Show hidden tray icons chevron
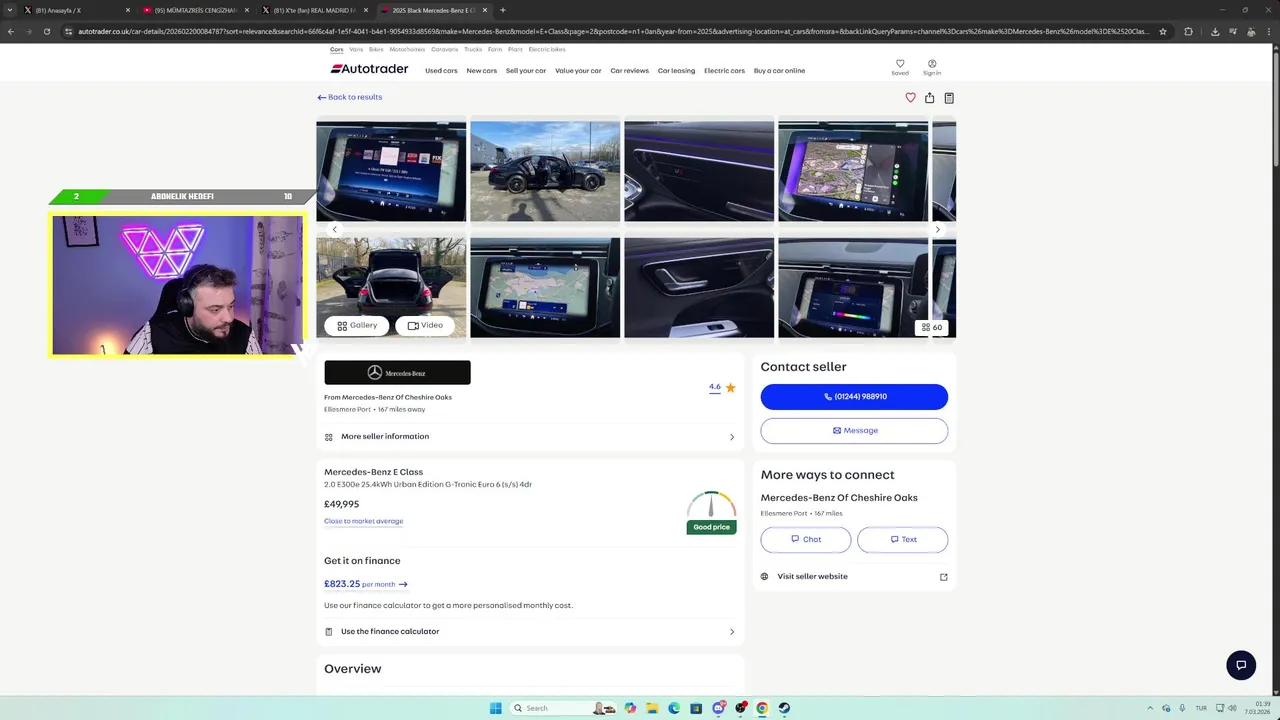The width and height of the screenshot is (1280, 720). pos(1149,708)
